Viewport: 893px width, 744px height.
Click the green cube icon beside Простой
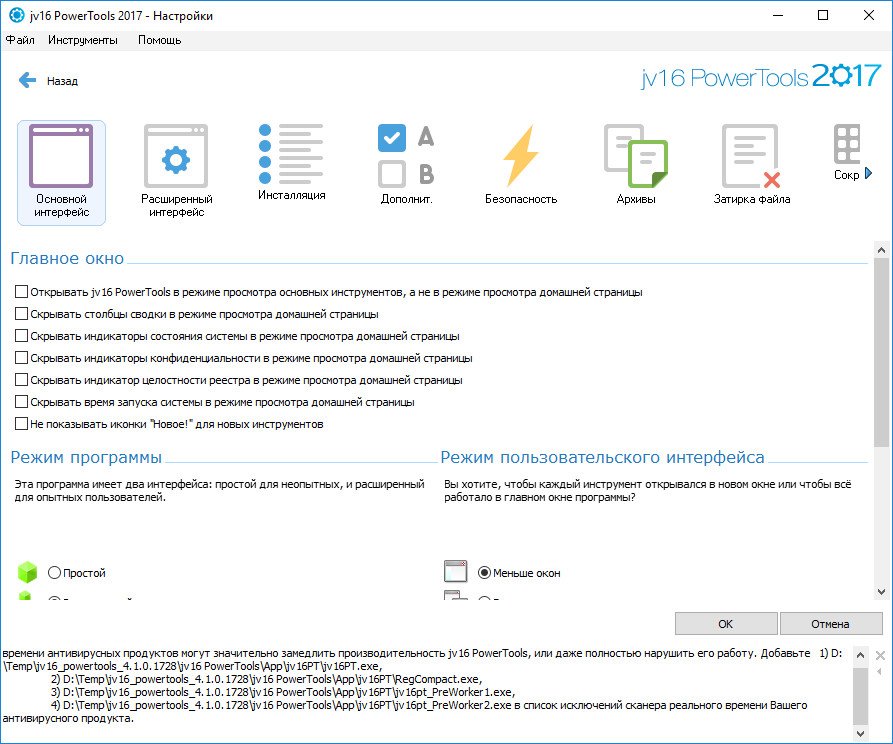point(27,572)
